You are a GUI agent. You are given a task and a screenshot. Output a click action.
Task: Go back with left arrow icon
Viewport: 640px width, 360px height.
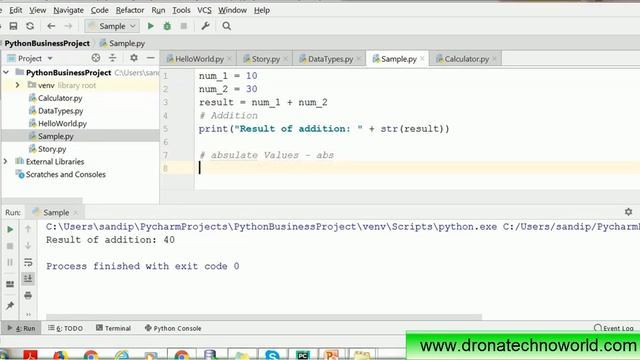coord(51,26)
